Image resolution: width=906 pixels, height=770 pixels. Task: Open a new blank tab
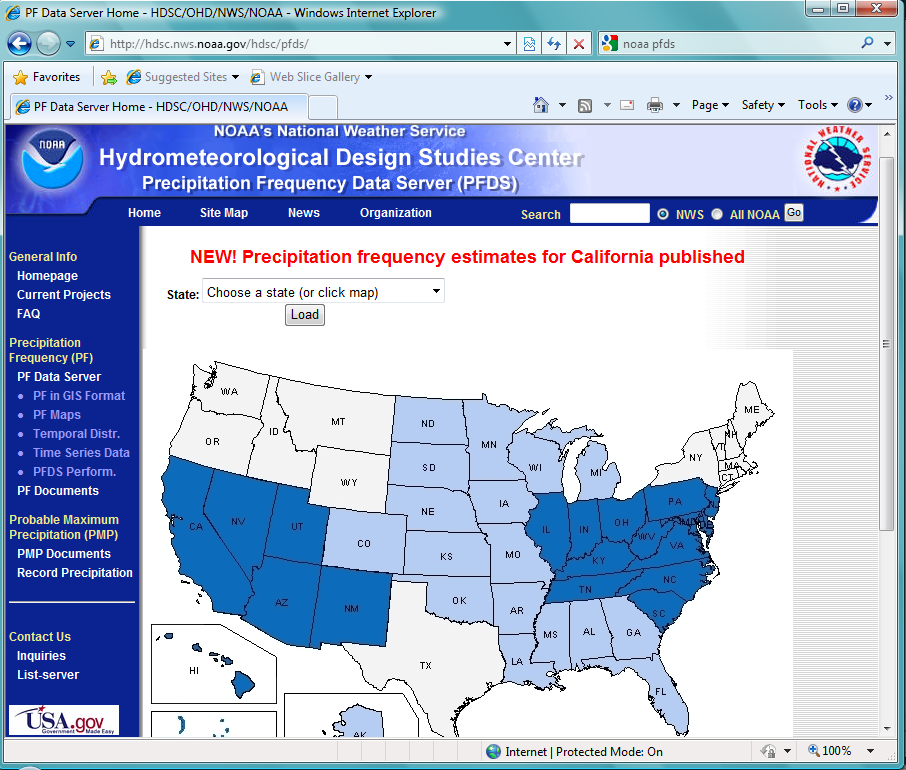point(323,107)
